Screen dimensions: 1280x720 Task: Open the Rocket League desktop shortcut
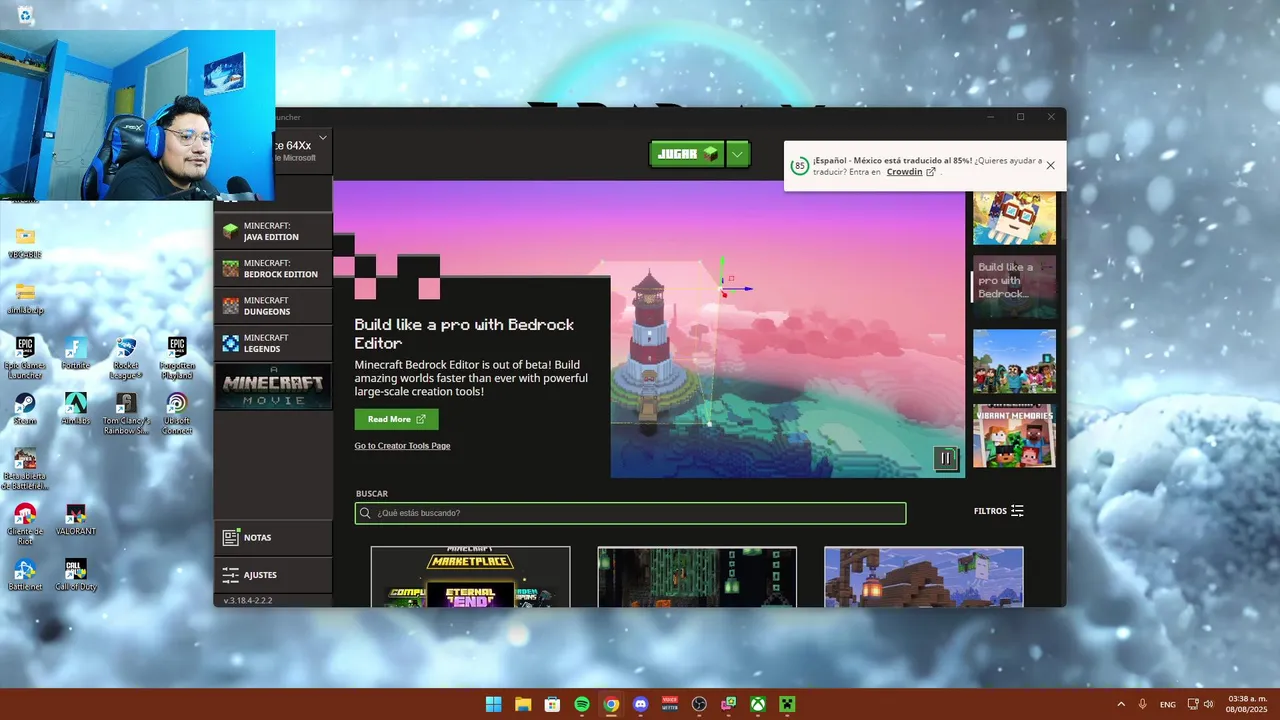[x=126, y=358]
